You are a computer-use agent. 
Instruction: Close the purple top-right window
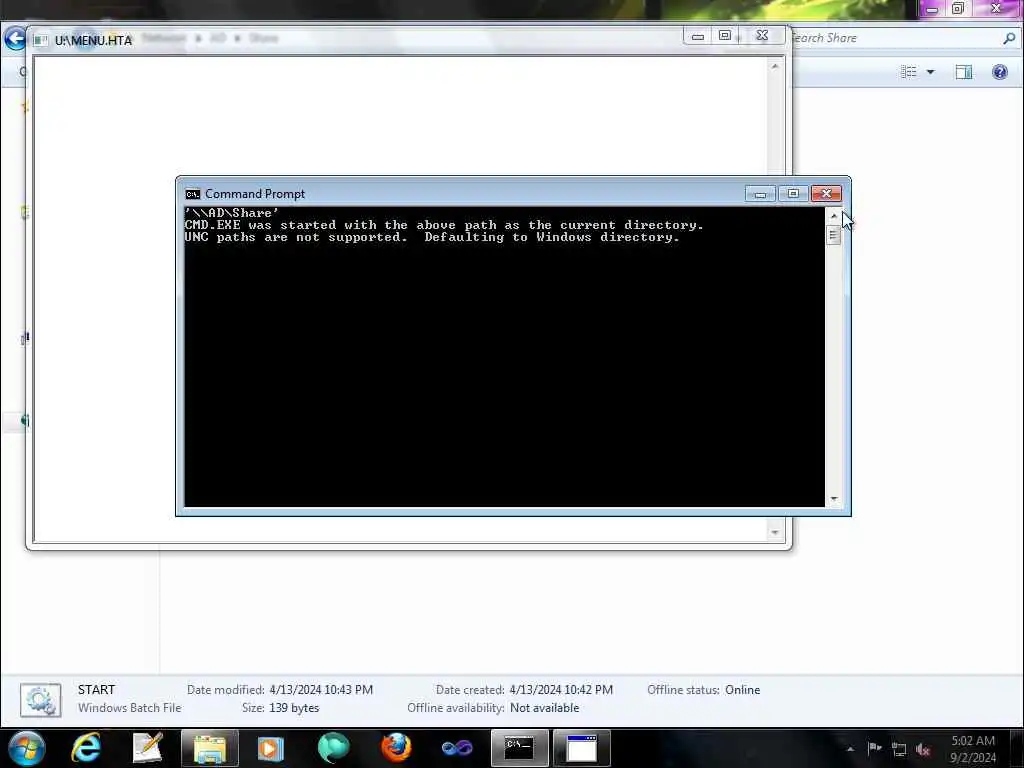click(x=996, y=8)
